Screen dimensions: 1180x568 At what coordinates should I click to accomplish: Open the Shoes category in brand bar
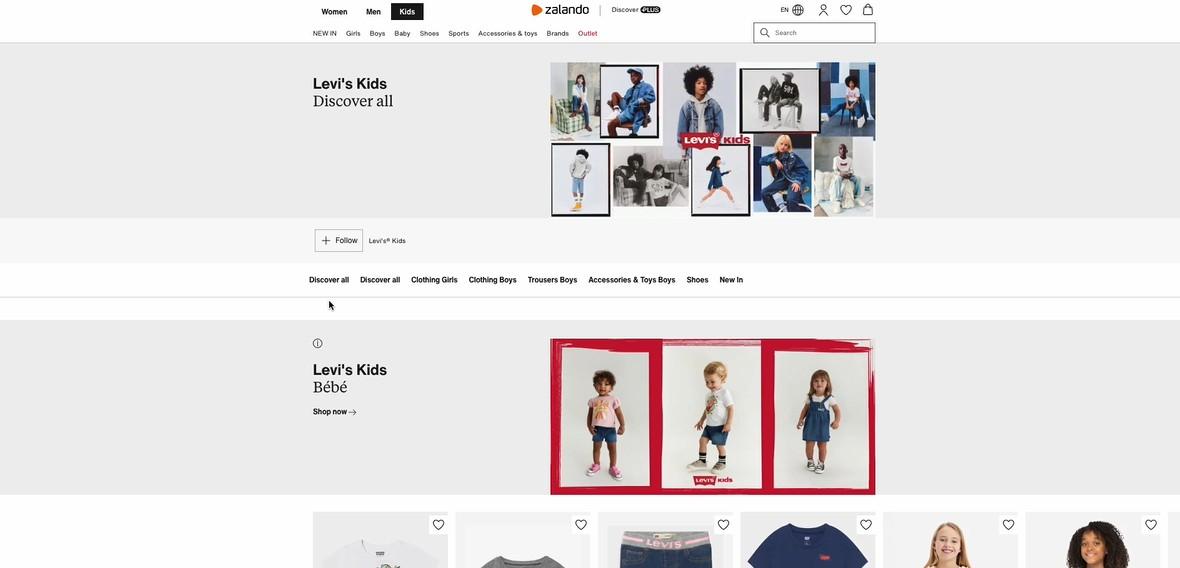click(698, 280)
